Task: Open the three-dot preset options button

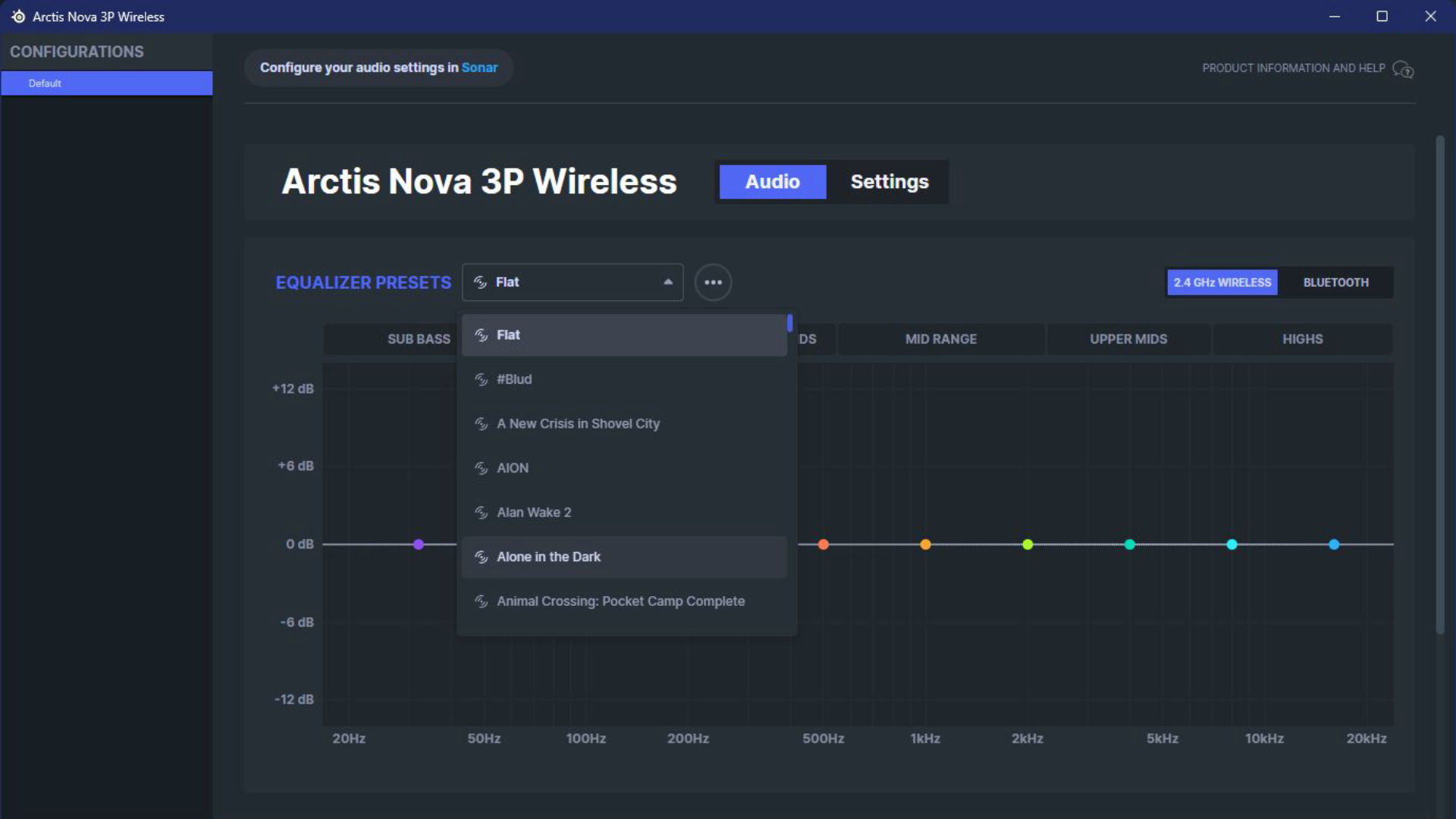Action: (x=713, y=282)
